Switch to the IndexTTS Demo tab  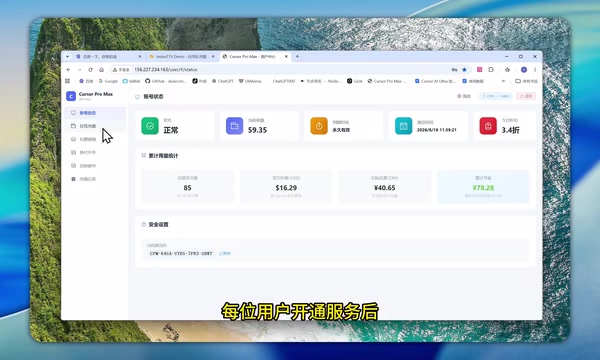[x=182, y=56]
